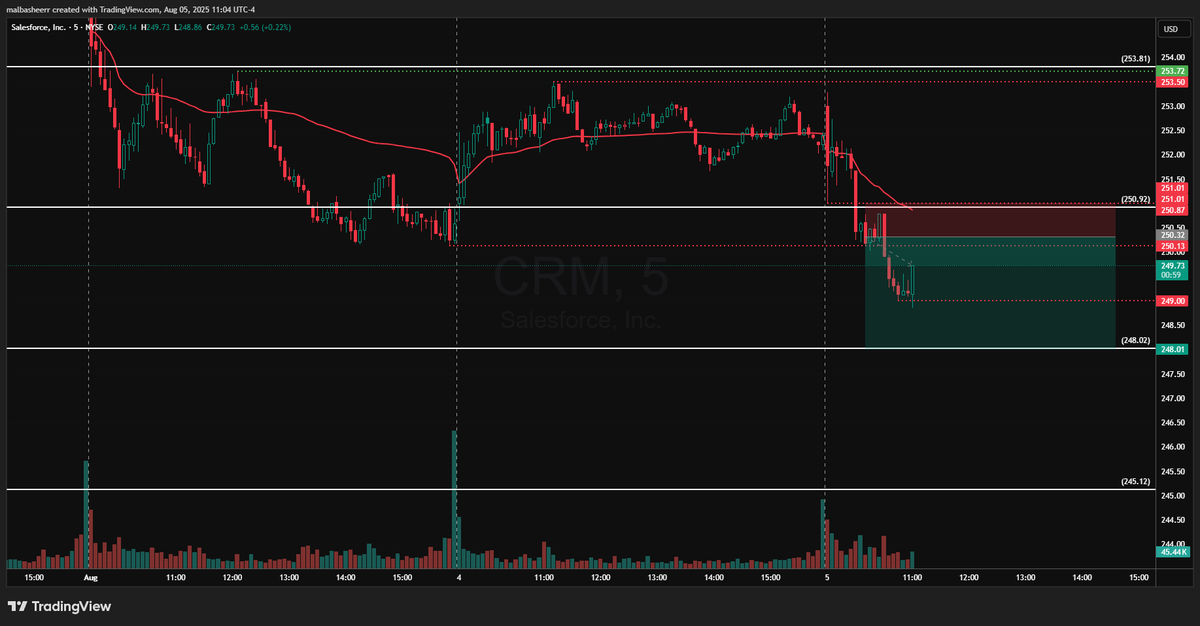Click the change value +0.56 (+0.22%)
The height and width of the screenshot is (626, 1200).
click(267, 27)
